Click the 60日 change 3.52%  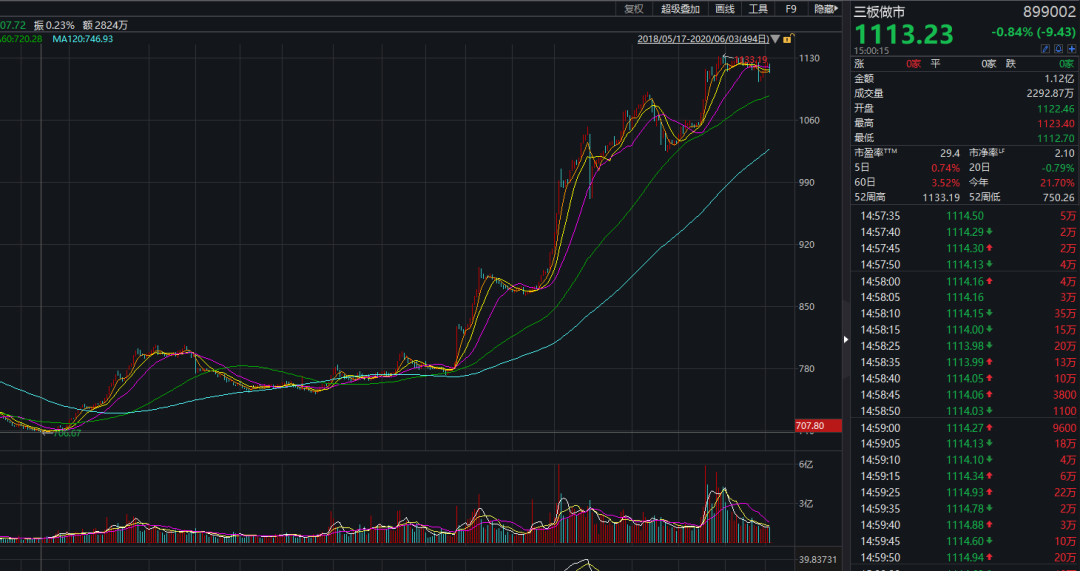coord(946,183)
